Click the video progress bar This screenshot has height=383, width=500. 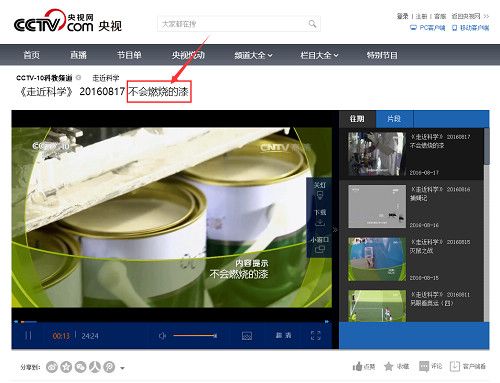click(172, 322)
